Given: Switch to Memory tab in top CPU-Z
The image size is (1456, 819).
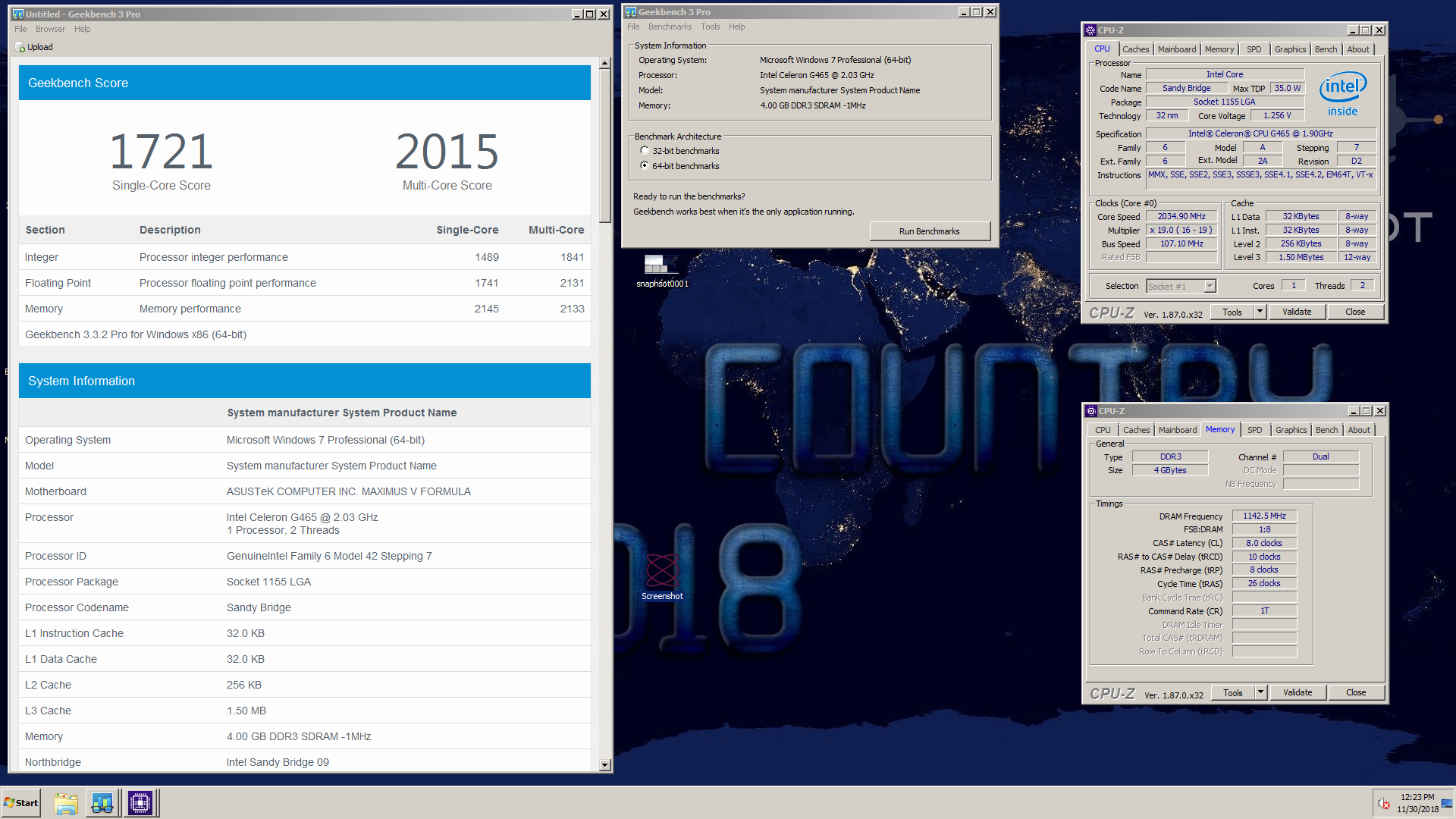Looking at the screenshot, I should coord(1219,49).
